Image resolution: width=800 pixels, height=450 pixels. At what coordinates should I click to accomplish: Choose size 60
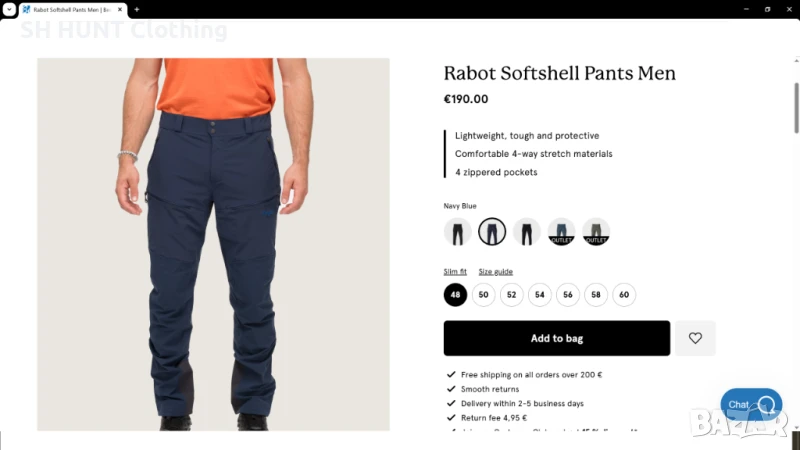623,294
